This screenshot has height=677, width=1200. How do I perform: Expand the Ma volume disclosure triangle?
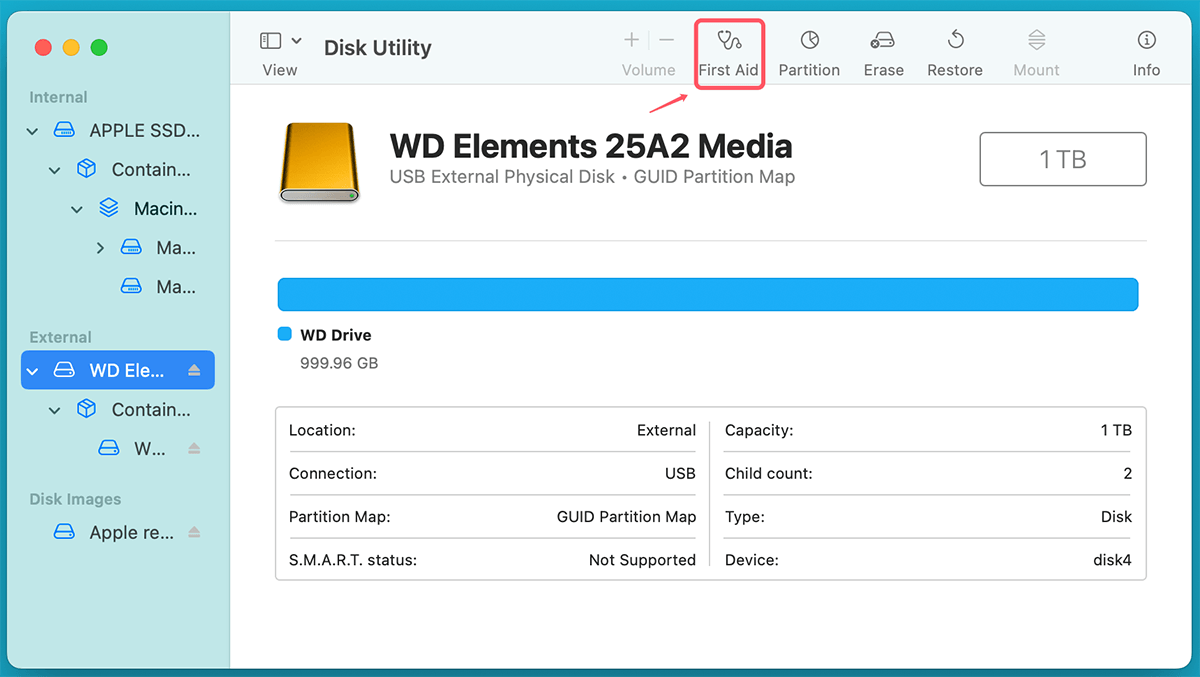click(99, 247)
